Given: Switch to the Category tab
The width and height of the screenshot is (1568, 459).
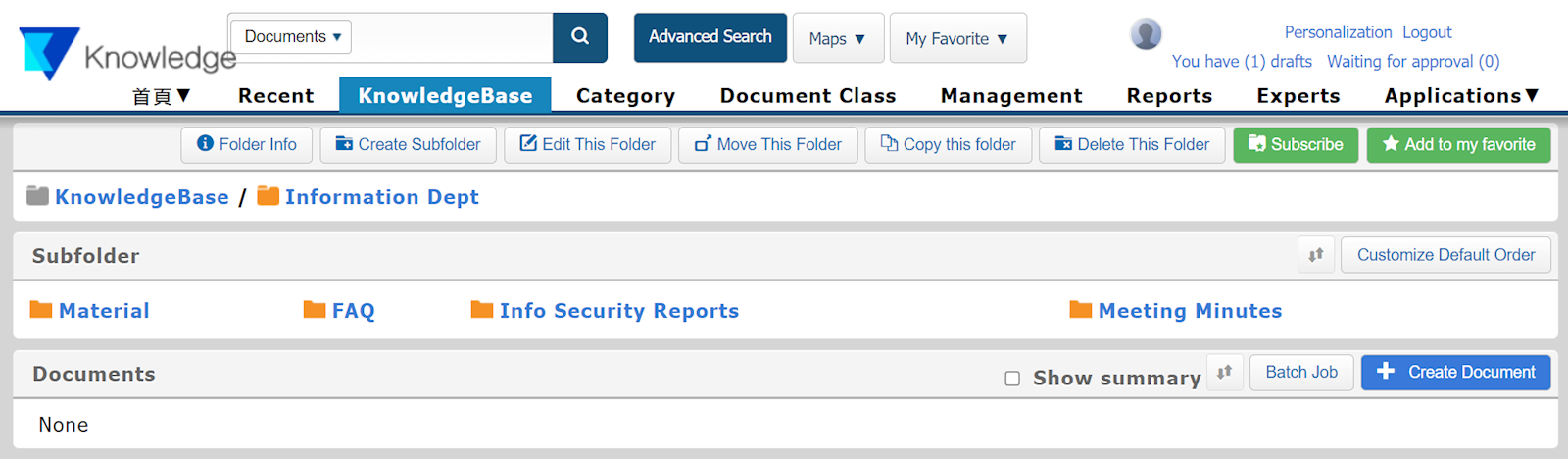Looking at the screenshot, I should (x=625, y=95).
